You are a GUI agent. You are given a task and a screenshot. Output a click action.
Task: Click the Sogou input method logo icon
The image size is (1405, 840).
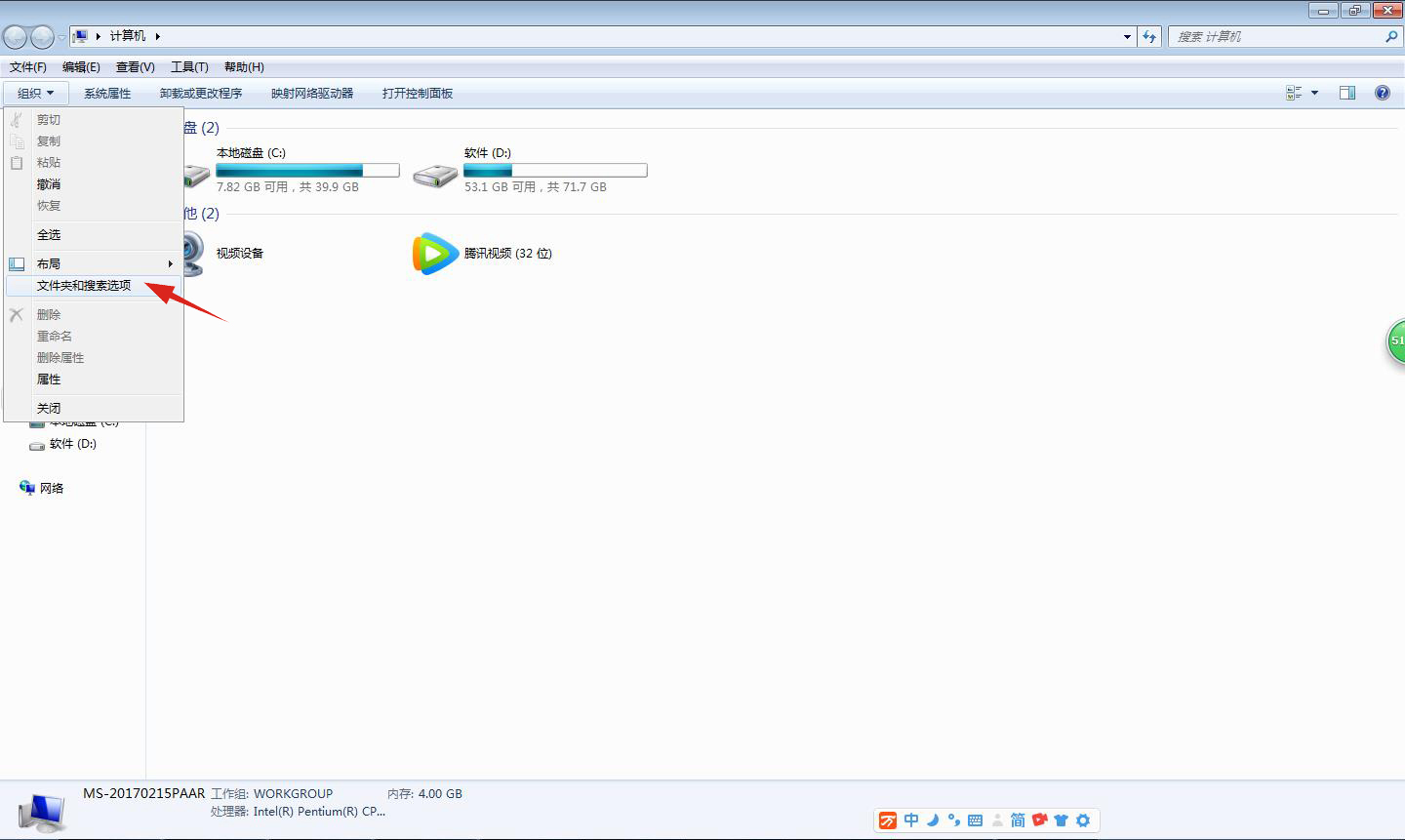point(888,820)
